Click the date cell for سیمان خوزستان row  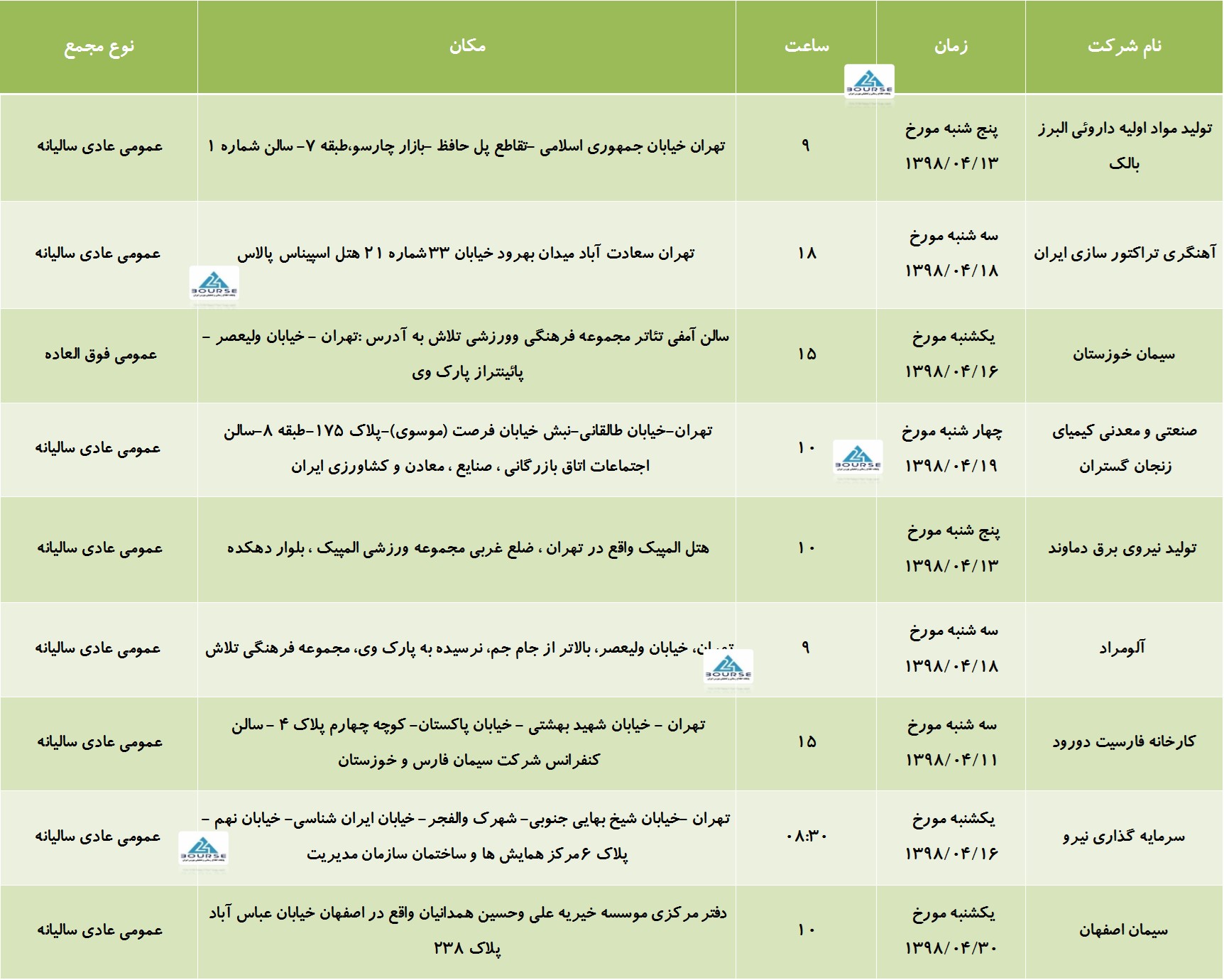click(951, 354)
